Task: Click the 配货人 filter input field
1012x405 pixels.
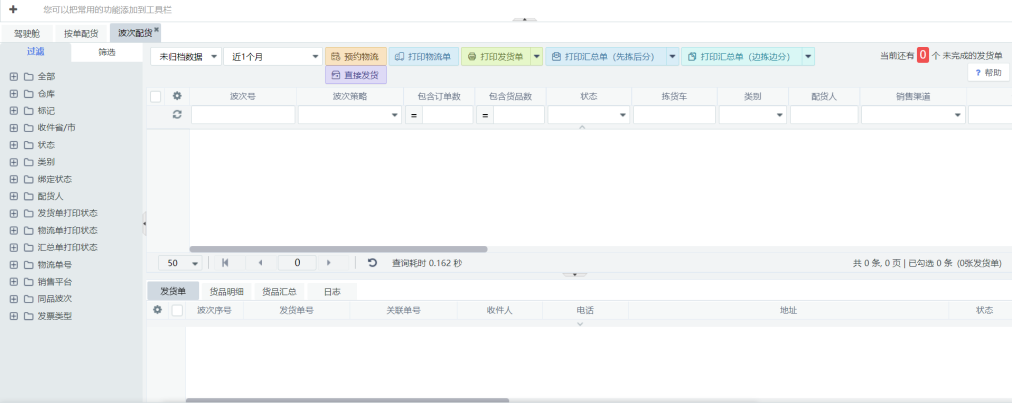Action: pos(824,115)
